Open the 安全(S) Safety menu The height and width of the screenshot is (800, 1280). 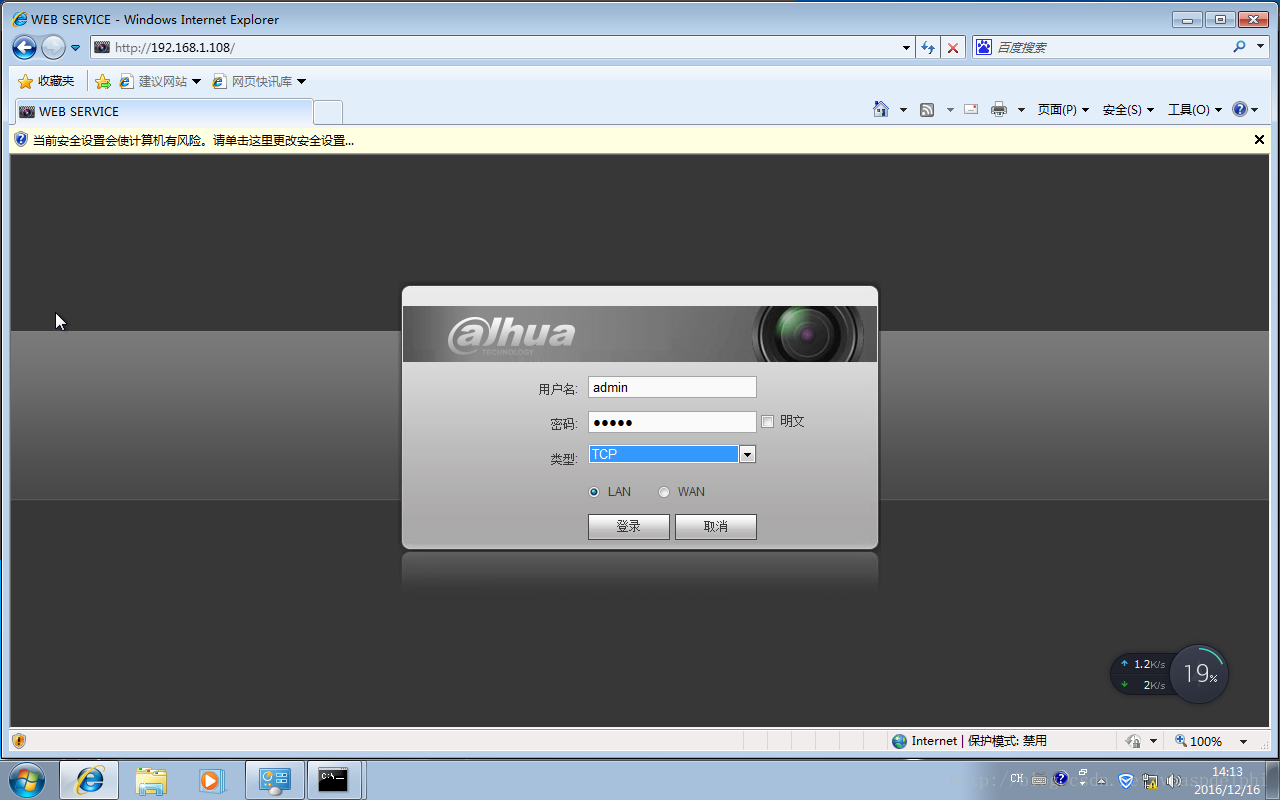1128,110
